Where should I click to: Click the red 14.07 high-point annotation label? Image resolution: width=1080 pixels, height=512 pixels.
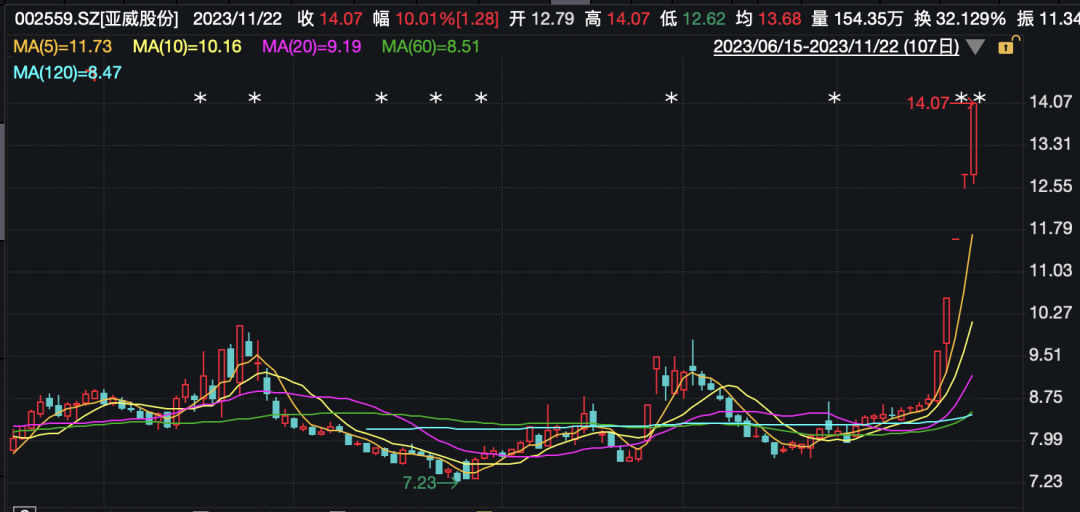point(927,104)
